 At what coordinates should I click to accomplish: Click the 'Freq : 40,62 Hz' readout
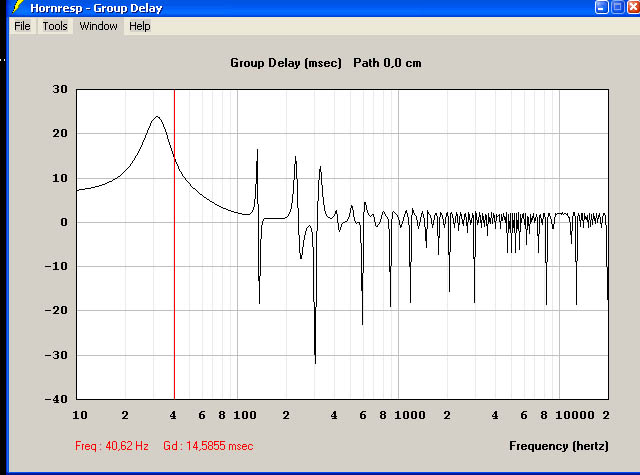coord(112,446)
